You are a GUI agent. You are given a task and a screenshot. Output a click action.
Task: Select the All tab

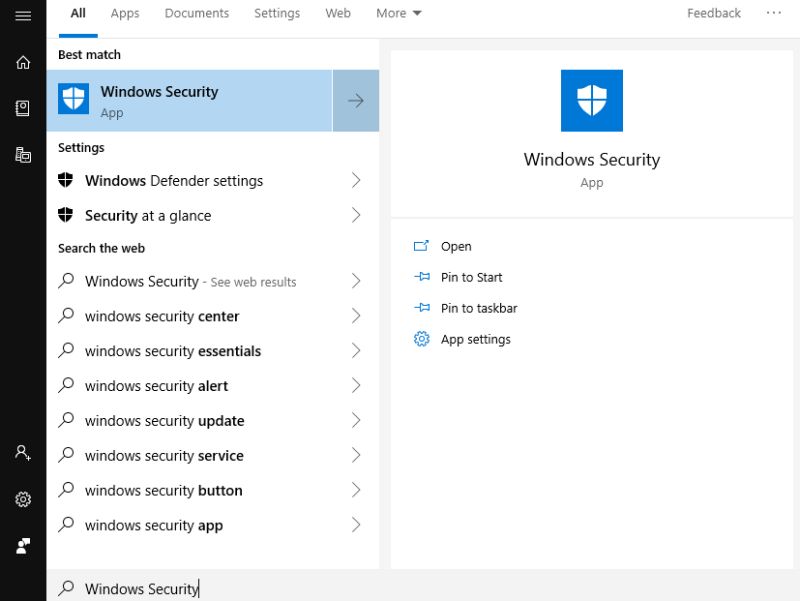point(78,13)
